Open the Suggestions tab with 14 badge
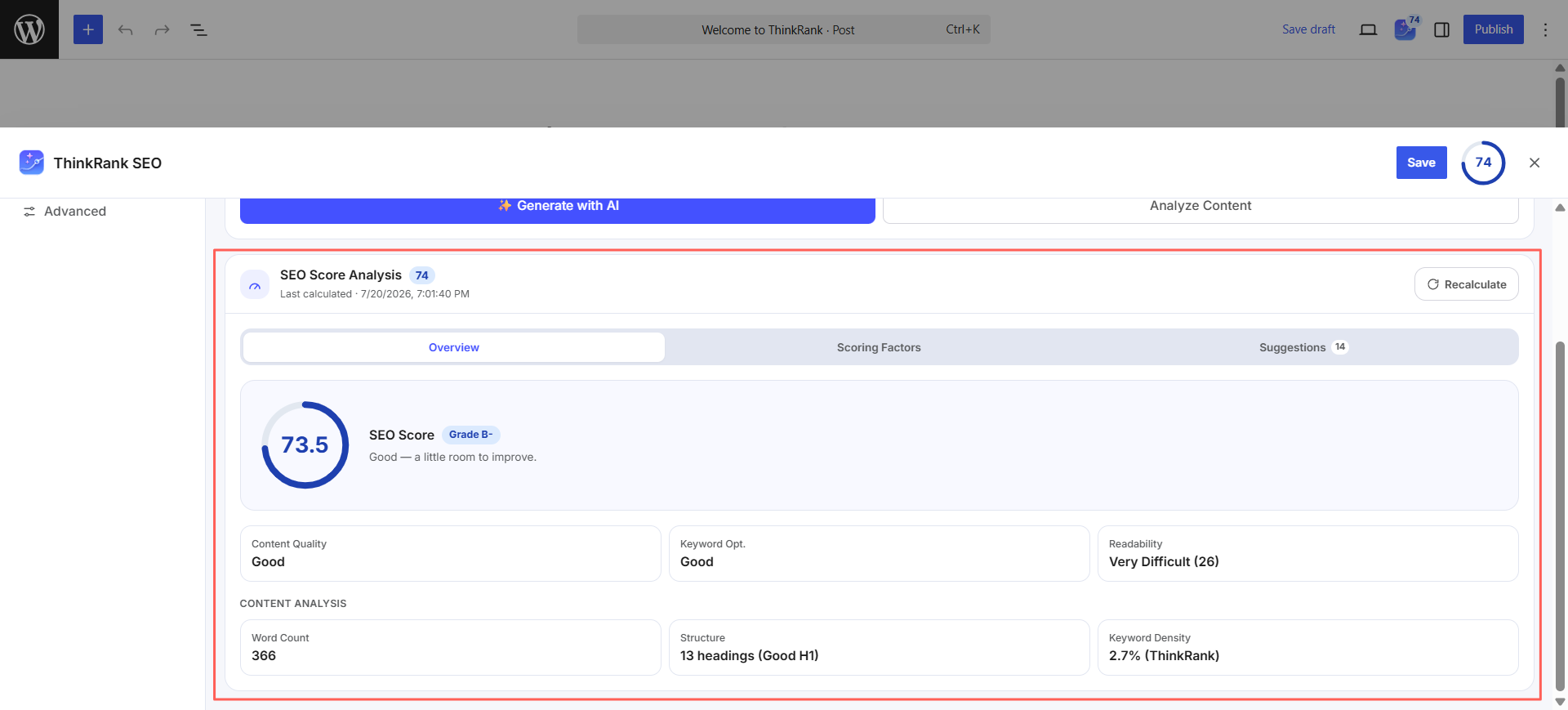 (x=1303, y=347)
